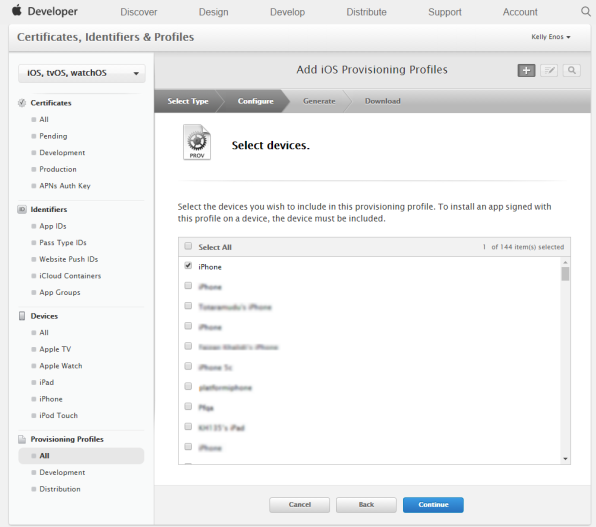Click the profile search magnifier icon
The image size is (596, 527).
pos(571,70)
